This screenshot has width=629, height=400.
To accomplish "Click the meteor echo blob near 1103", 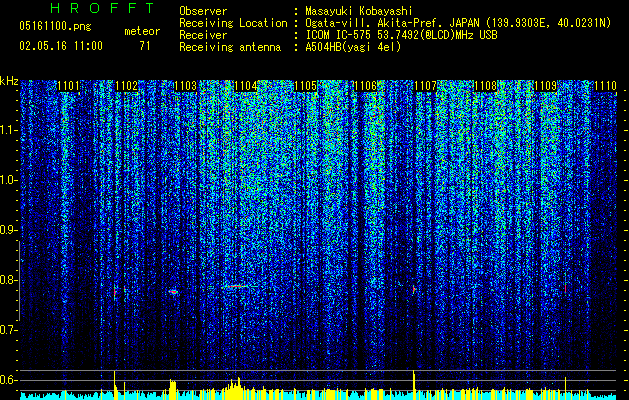I will [173, 292].
